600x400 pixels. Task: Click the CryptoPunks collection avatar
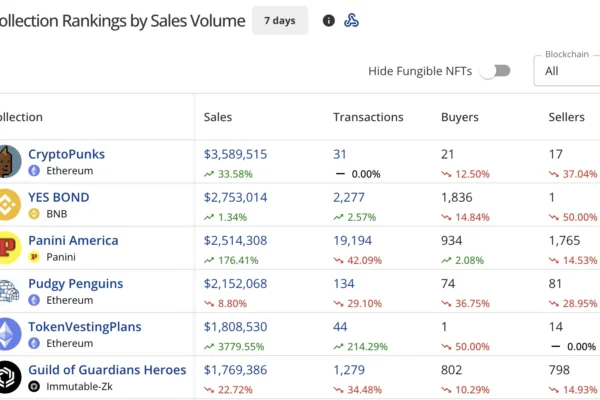[x=6, y=161]
